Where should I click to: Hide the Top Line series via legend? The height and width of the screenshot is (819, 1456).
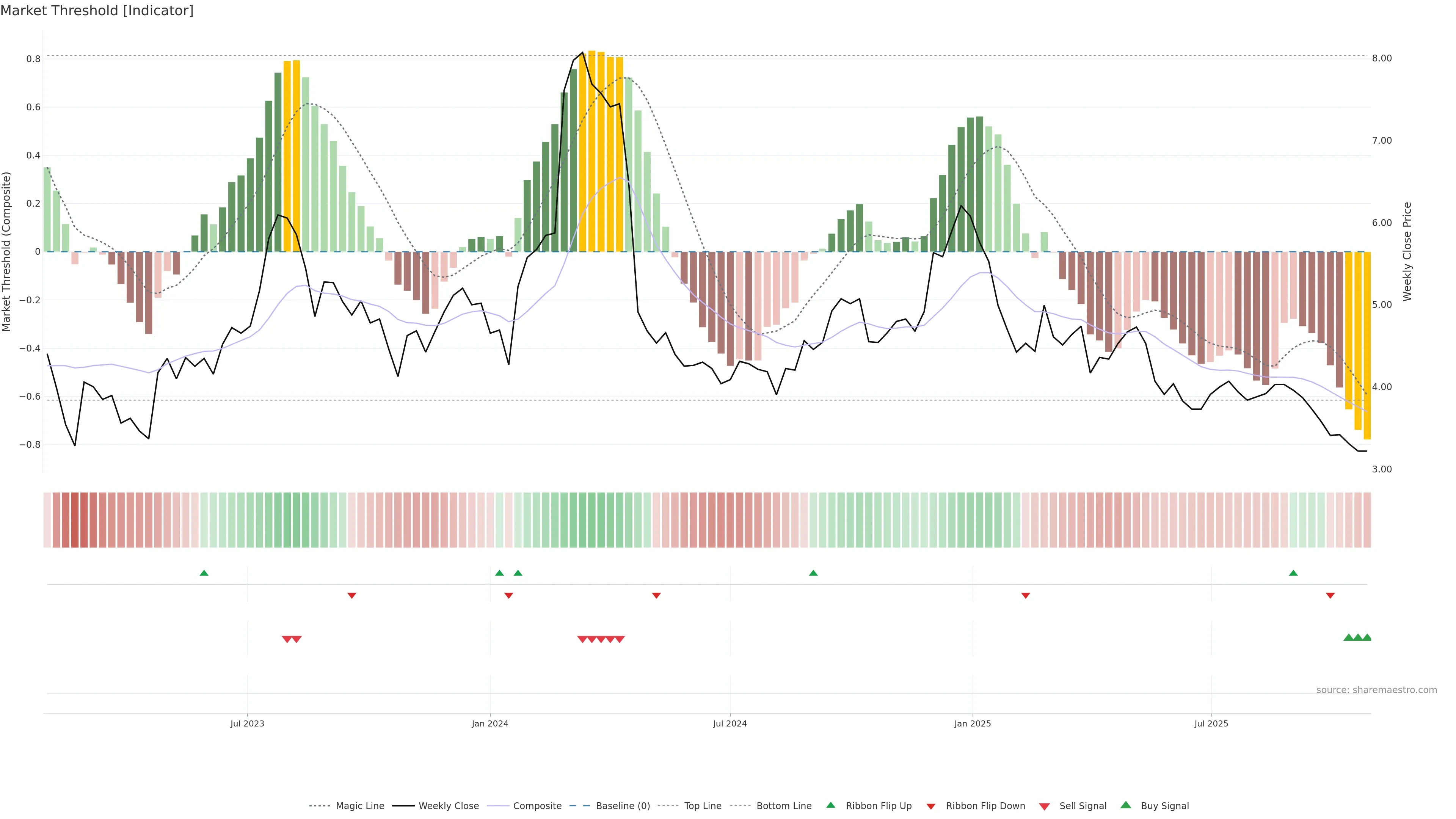tap(703, 806)
